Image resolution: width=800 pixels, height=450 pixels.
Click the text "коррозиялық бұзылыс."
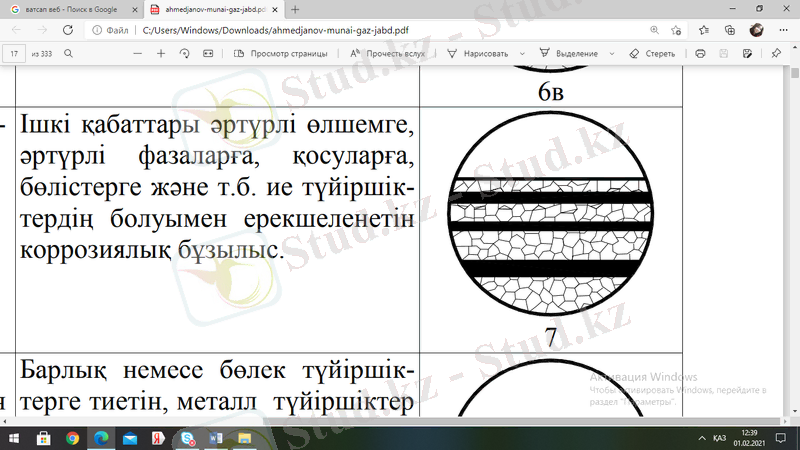[x=152, y=250]
